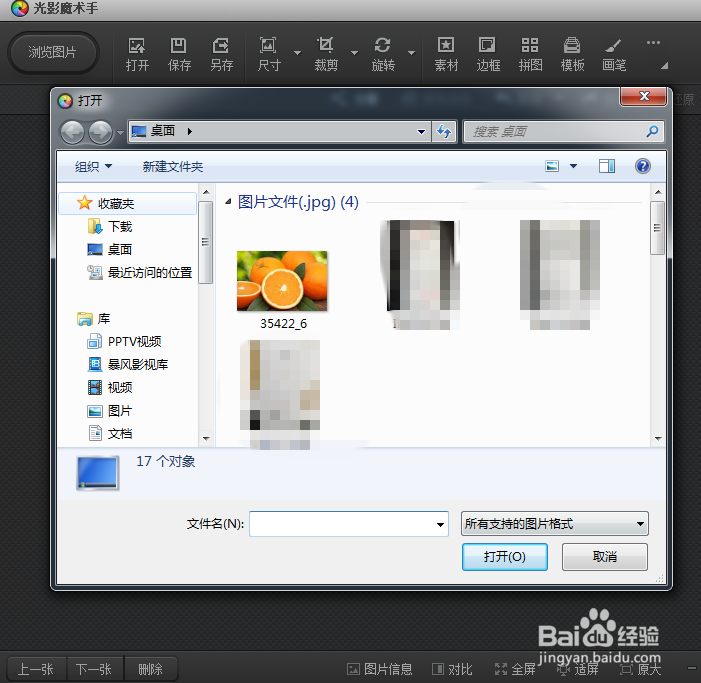Toggle the preview pane icon
The image size is (701, 683).
(x=607, y=166)
